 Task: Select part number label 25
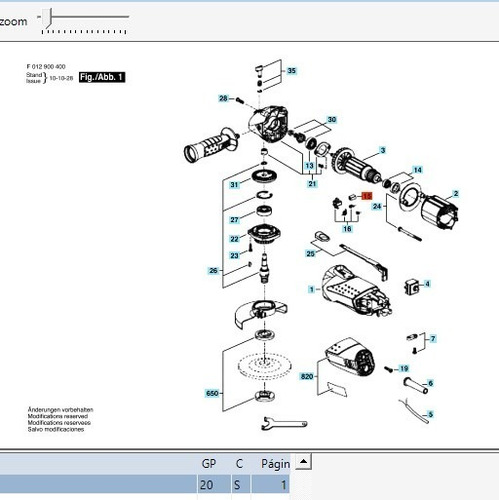pos(310,254)
